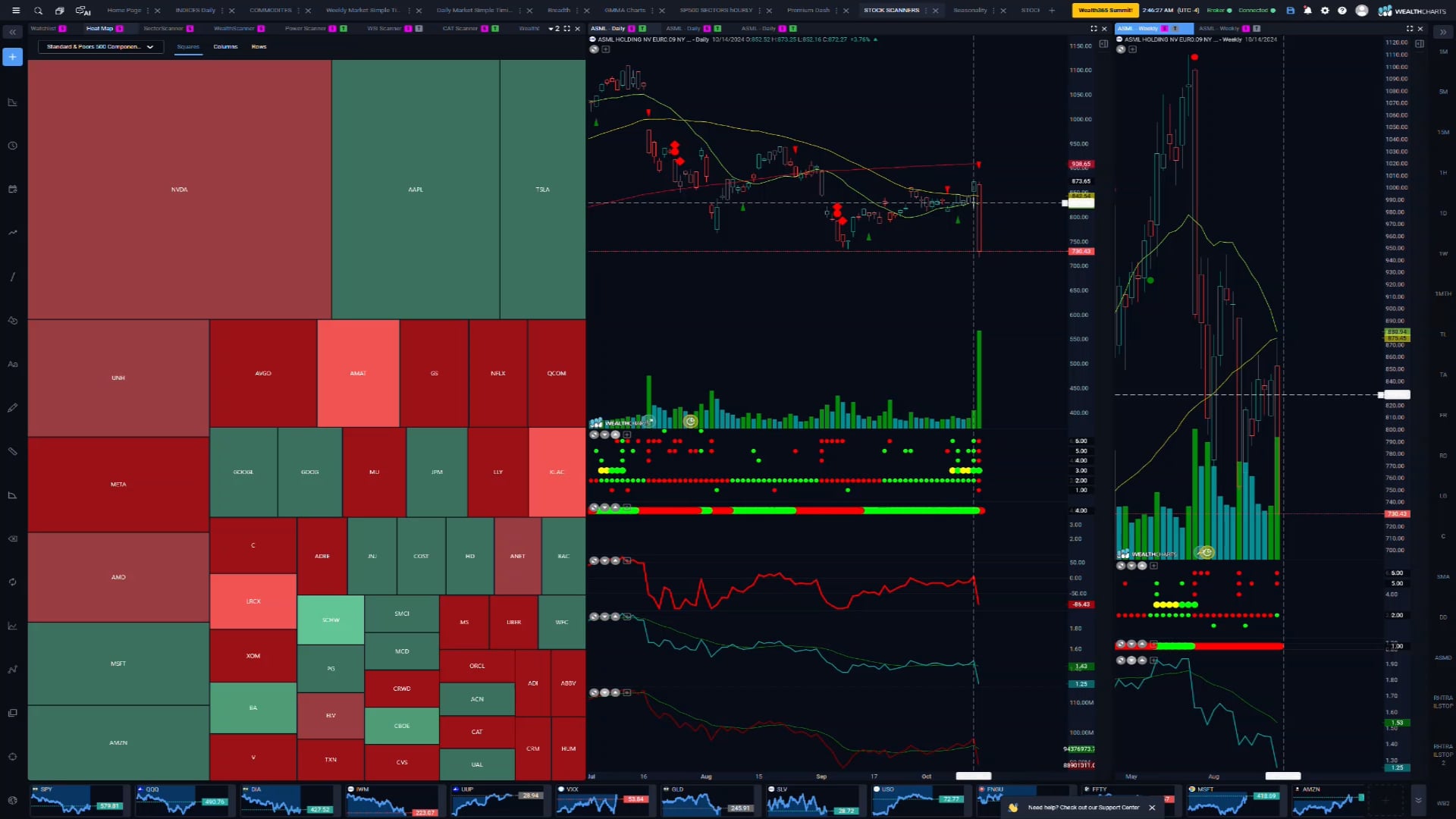Select the trend line tool in sidebar
This screenshot has height=819, width=1456.
point(13,233)
